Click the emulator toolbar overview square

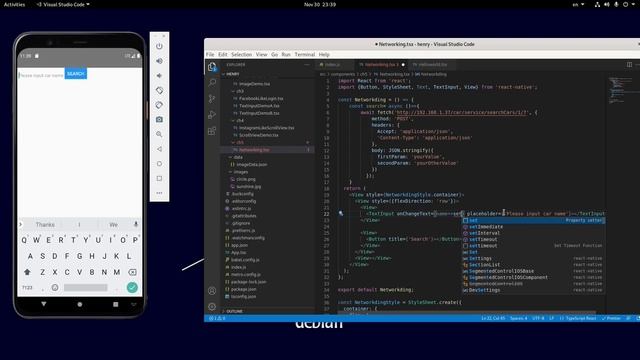tap(159, 178)
